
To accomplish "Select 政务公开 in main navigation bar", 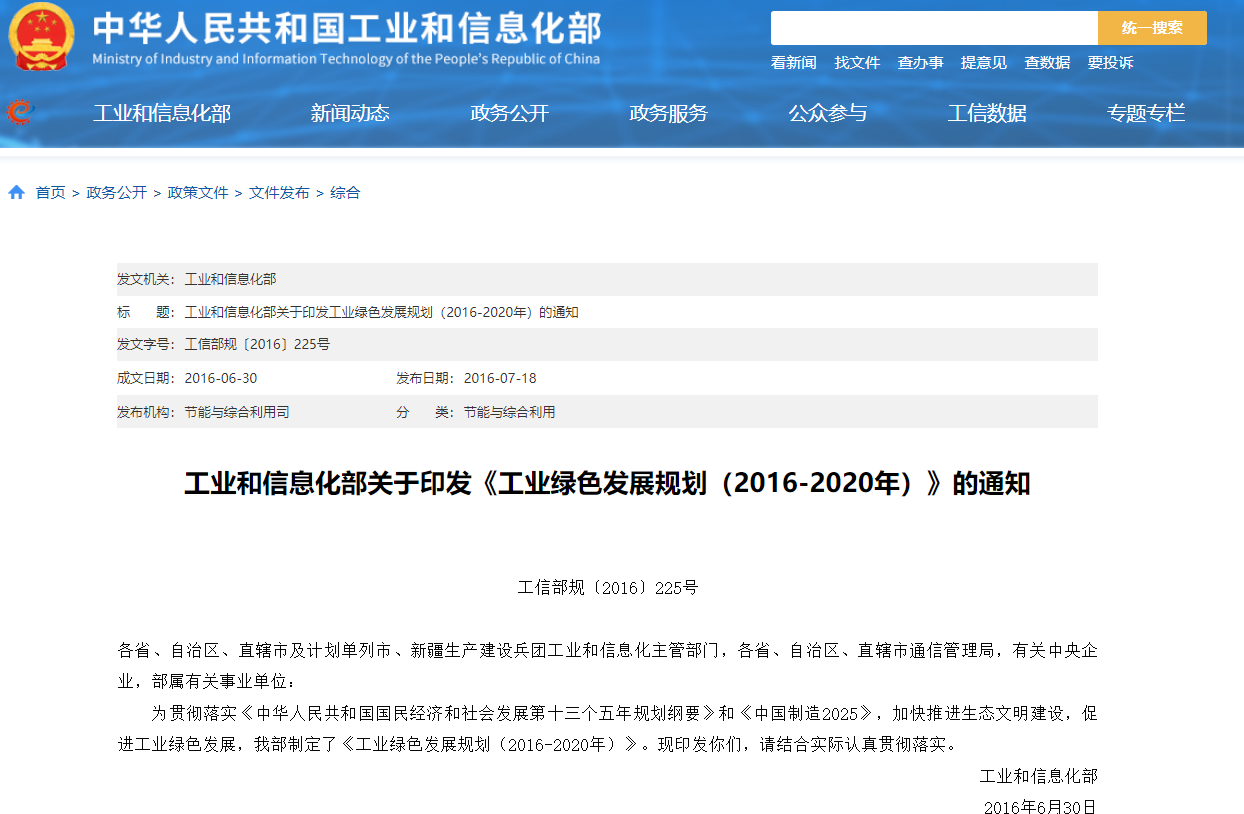I will [510, 113].
